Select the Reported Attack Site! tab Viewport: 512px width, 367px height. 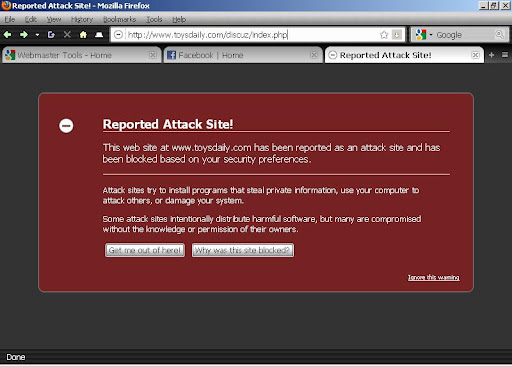pyautogui.click(x=404, y=55)
